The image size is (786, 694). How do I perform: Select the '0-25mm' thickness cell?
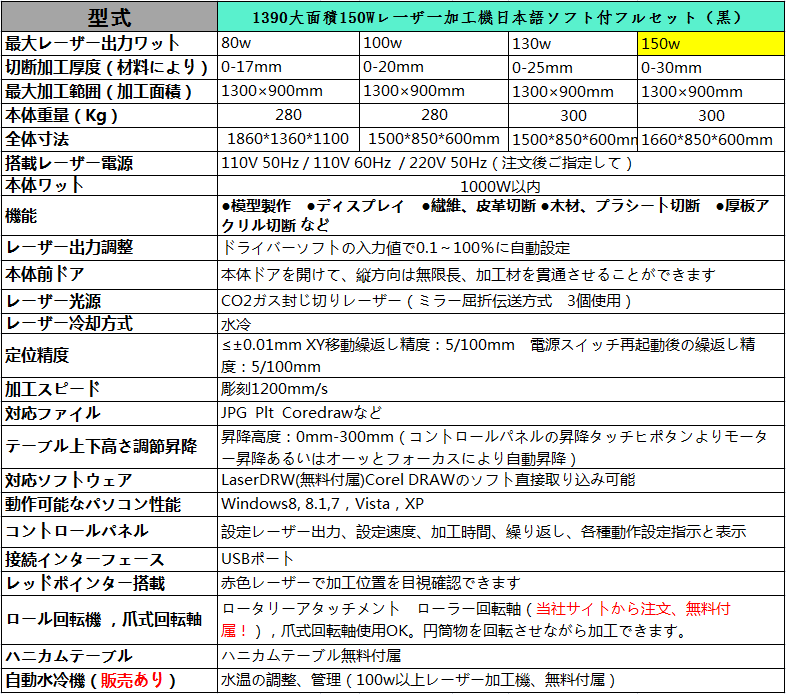572,67
